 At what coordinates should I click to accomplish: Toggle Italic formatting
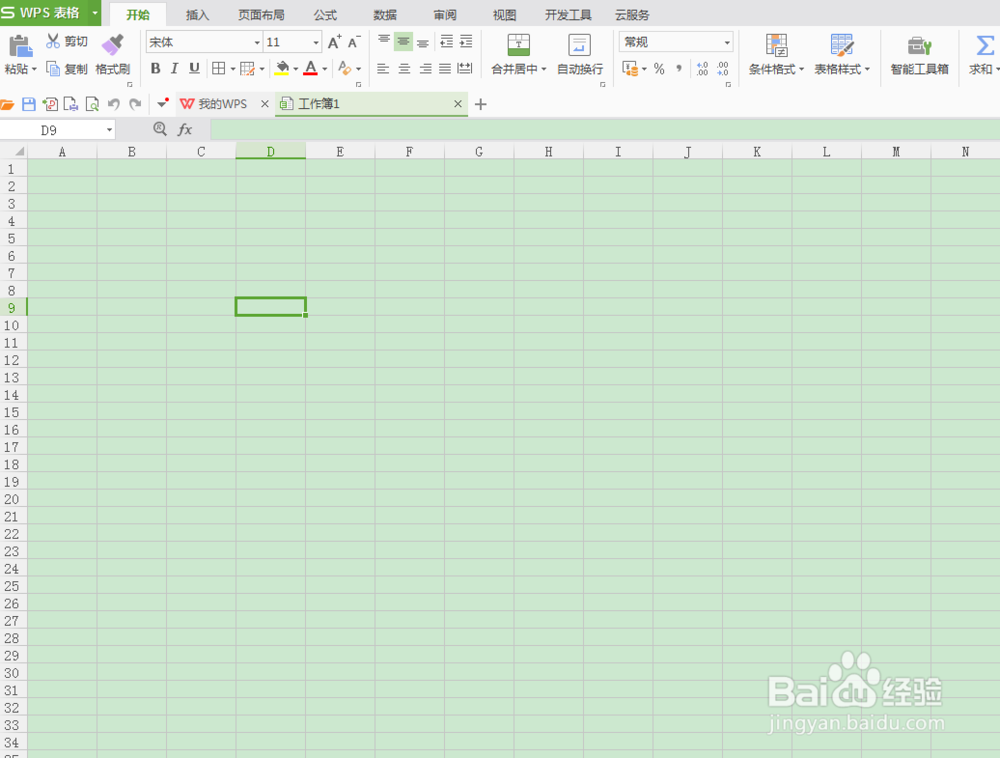175,68
